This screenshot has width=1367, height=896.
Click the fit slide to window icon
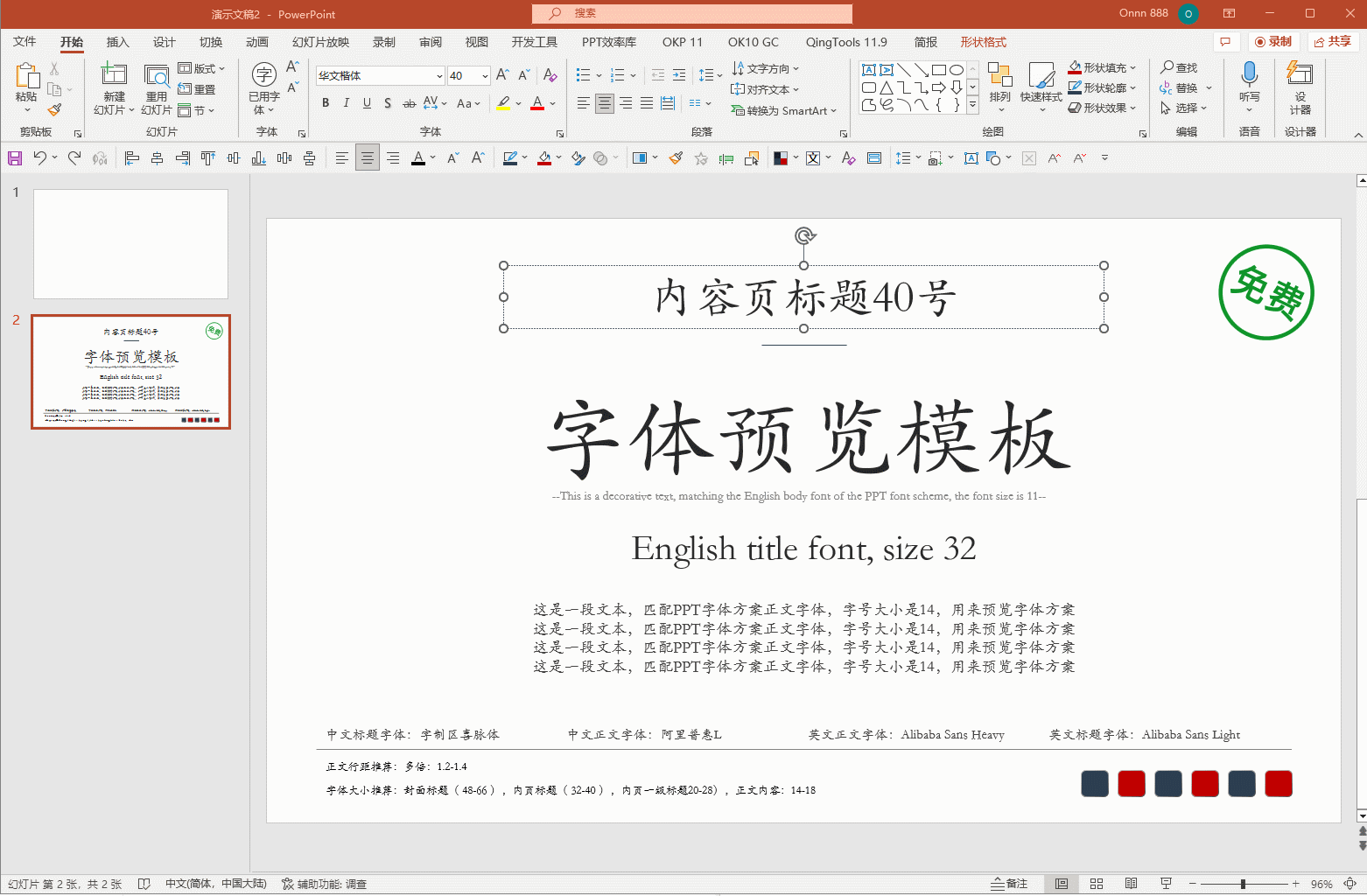pyautogui.click(x=1349, y=884)
